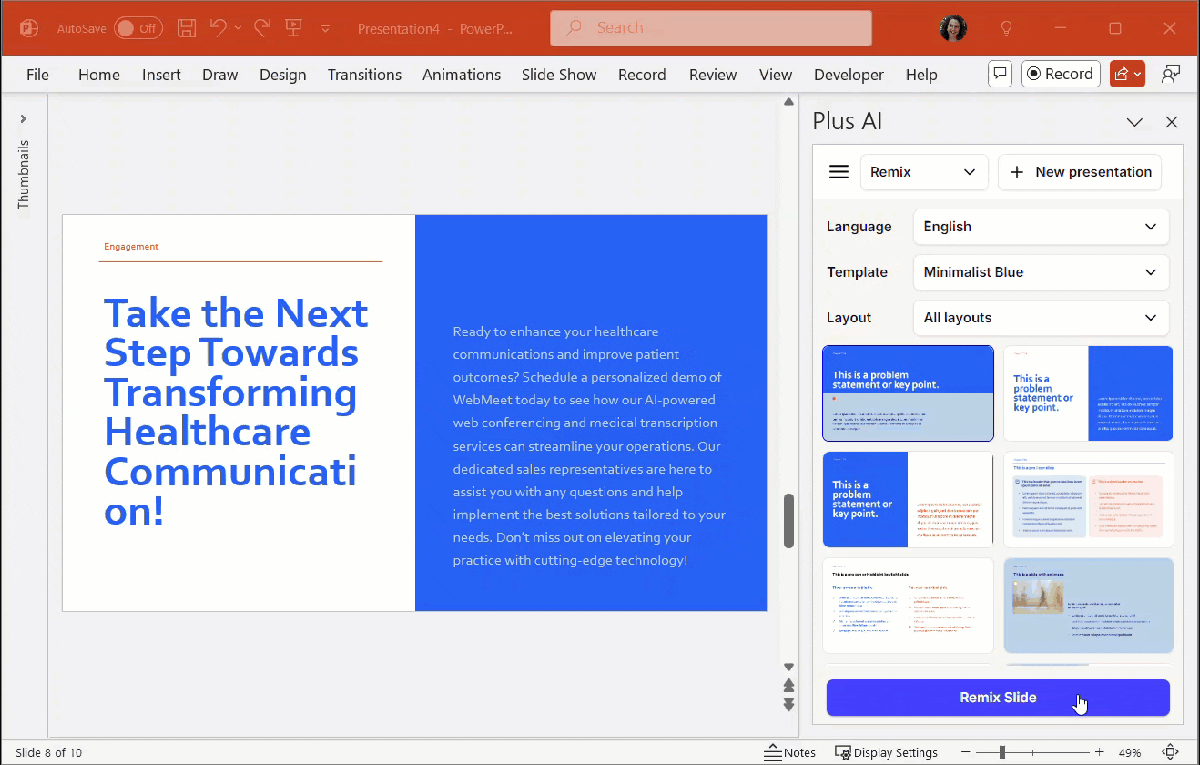This screenshot has width=1200, height=765.
Task: Click the Notes icon in status bar
Action: click(789, 752)
